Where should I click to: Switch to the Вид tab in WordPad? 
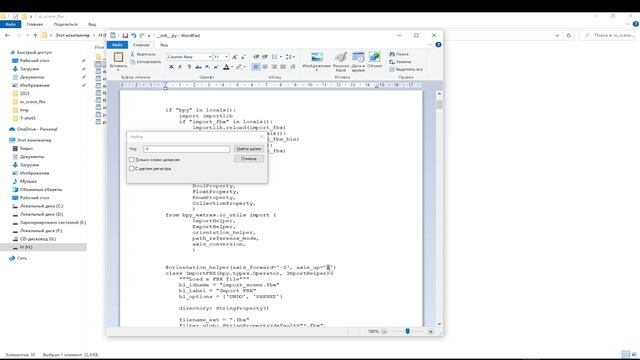[164, 45]
